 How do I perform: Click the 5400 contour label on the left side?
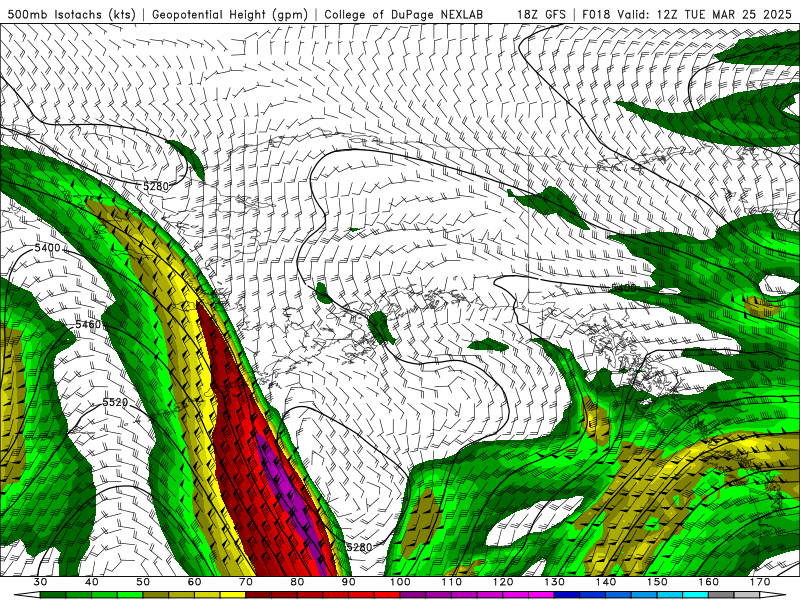tap(47, 248)
